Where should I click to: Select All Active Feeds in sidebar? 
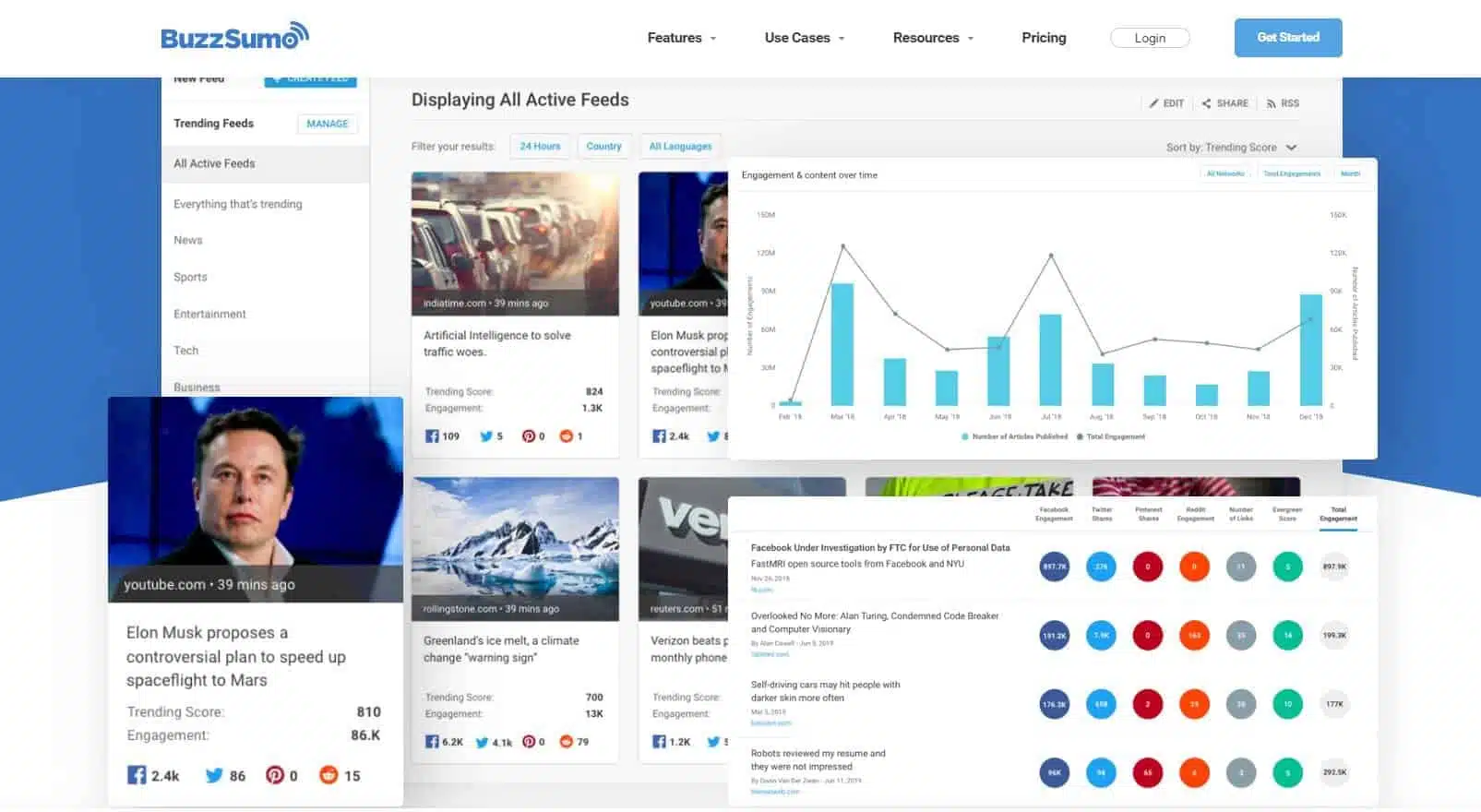(266, 163)
